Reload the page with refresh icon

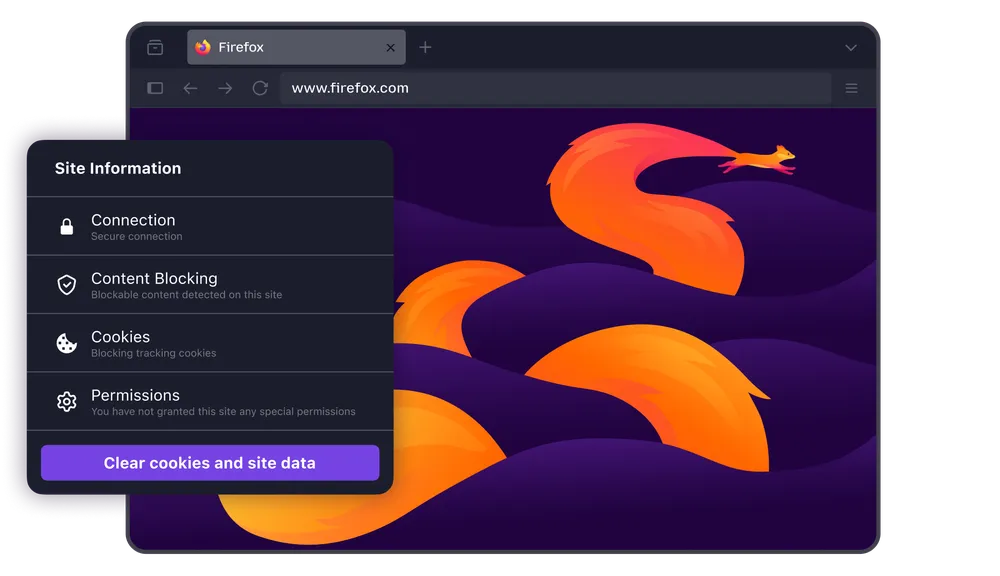tap(260, 88)
